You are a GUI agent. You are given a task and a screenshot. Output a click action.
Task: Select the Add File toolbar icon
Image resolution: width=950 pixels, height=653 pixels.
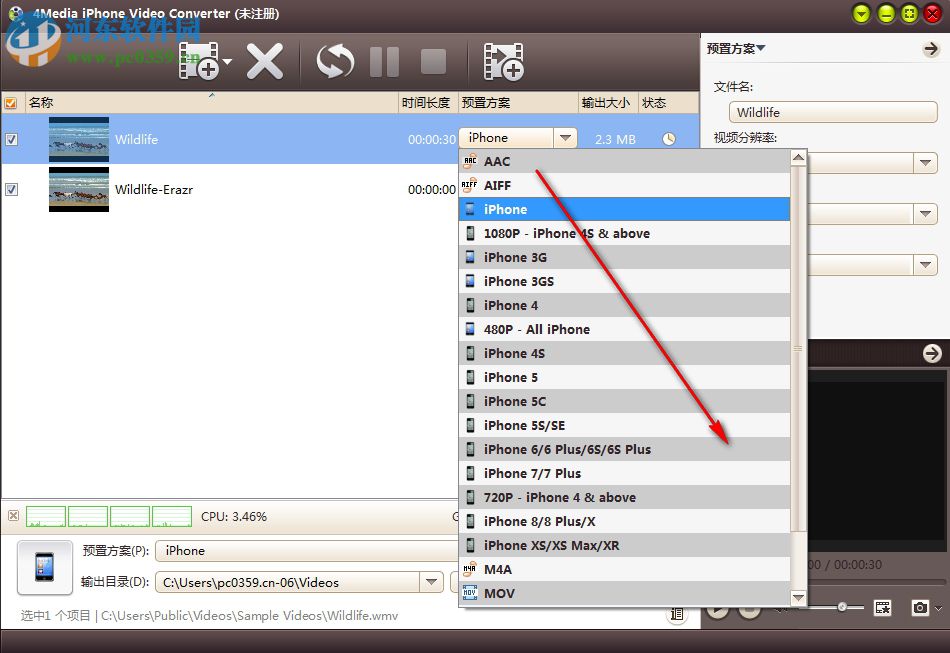[200, 60]
